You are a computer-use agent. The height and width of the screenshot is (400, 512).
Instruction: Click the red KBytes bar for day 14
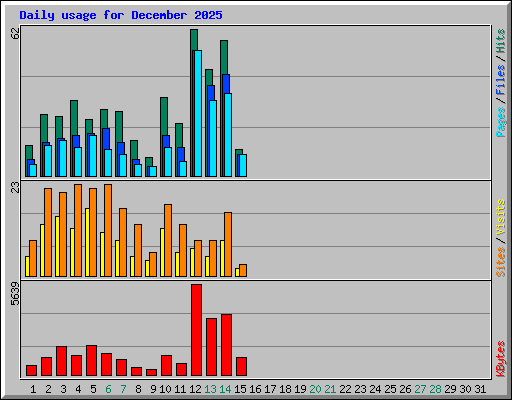(226, 345)
